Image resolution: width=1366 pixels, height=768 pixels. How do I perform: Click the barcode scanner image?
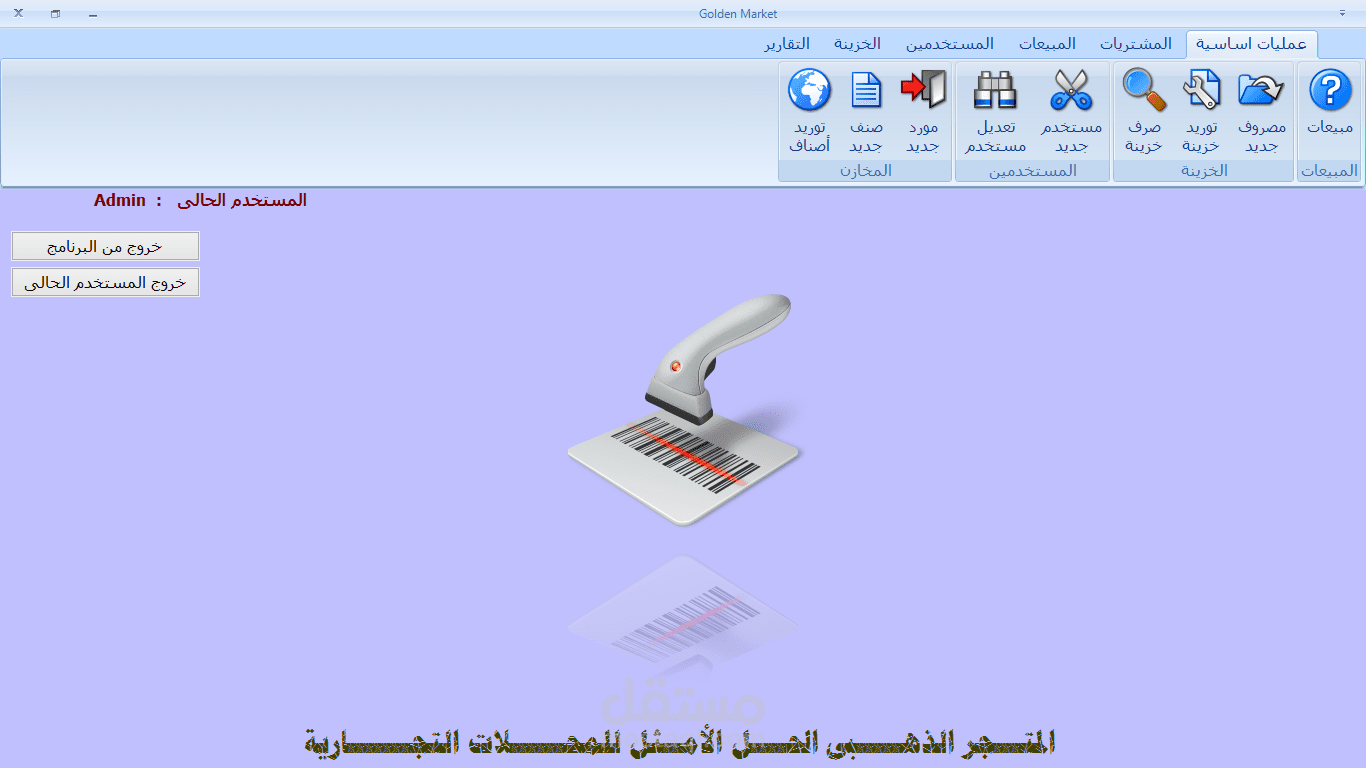pyautogui.click(x=685, y=410)
